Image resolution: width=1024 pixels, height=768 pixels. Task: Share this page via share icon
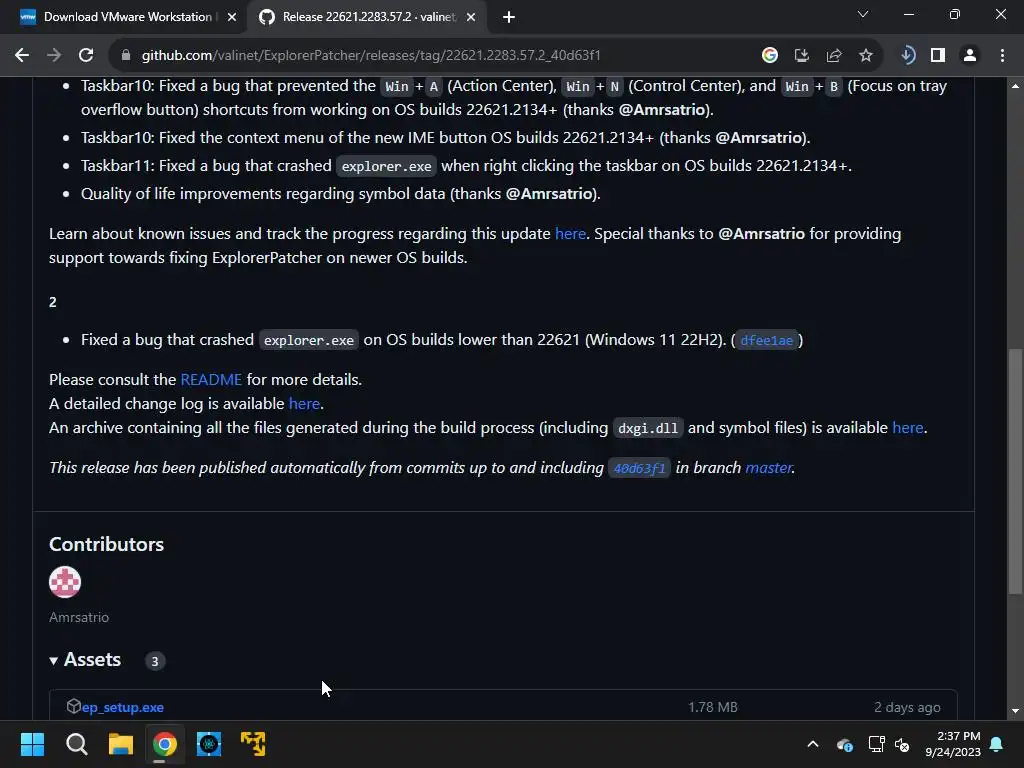pyautogui.click(x=834, y=56)
